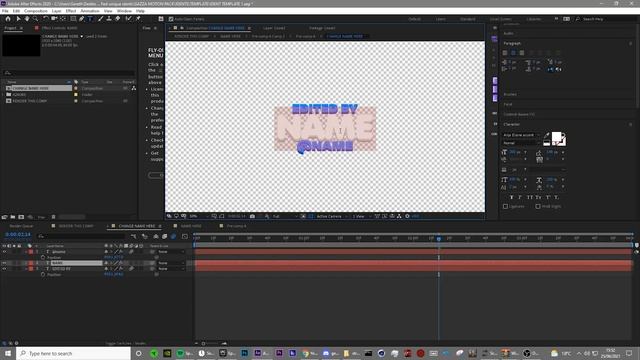Image resolution: width=640 pixels, height=360 pixels.
Task: Hide the EDITED BY layer with its eye
Action: click(4, 269)
